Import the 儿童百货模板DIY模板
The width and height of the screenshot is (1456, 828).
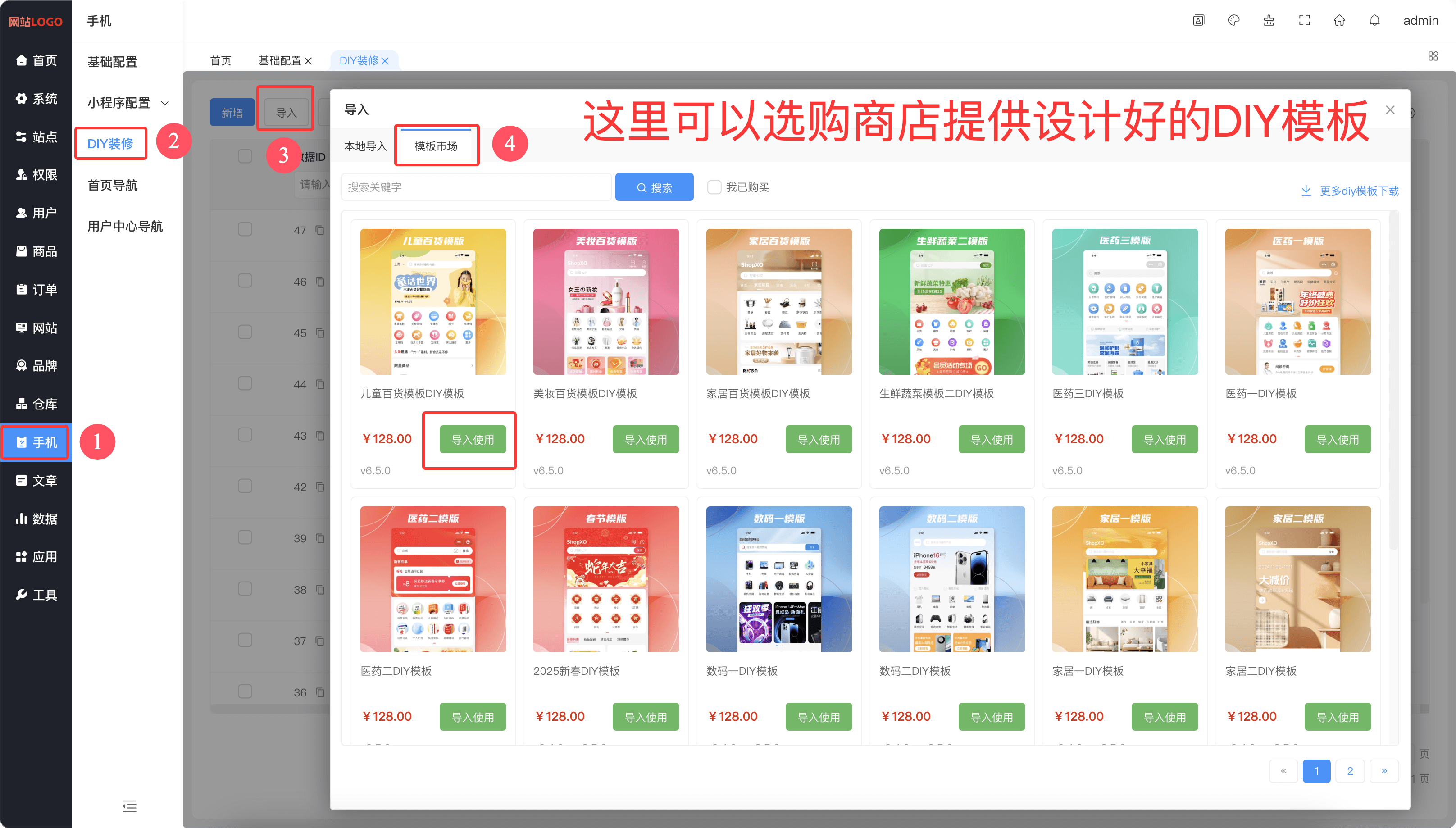(x=473, y=440)
